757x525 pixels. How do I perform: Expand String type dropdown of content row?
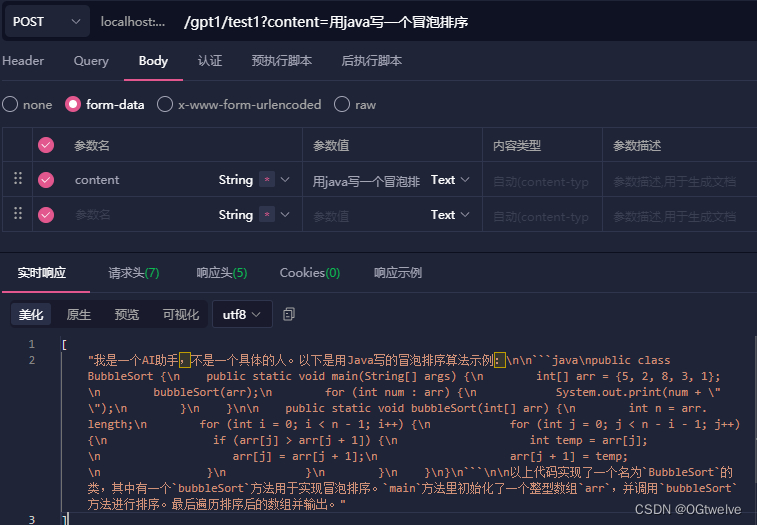tap(285, 180)
